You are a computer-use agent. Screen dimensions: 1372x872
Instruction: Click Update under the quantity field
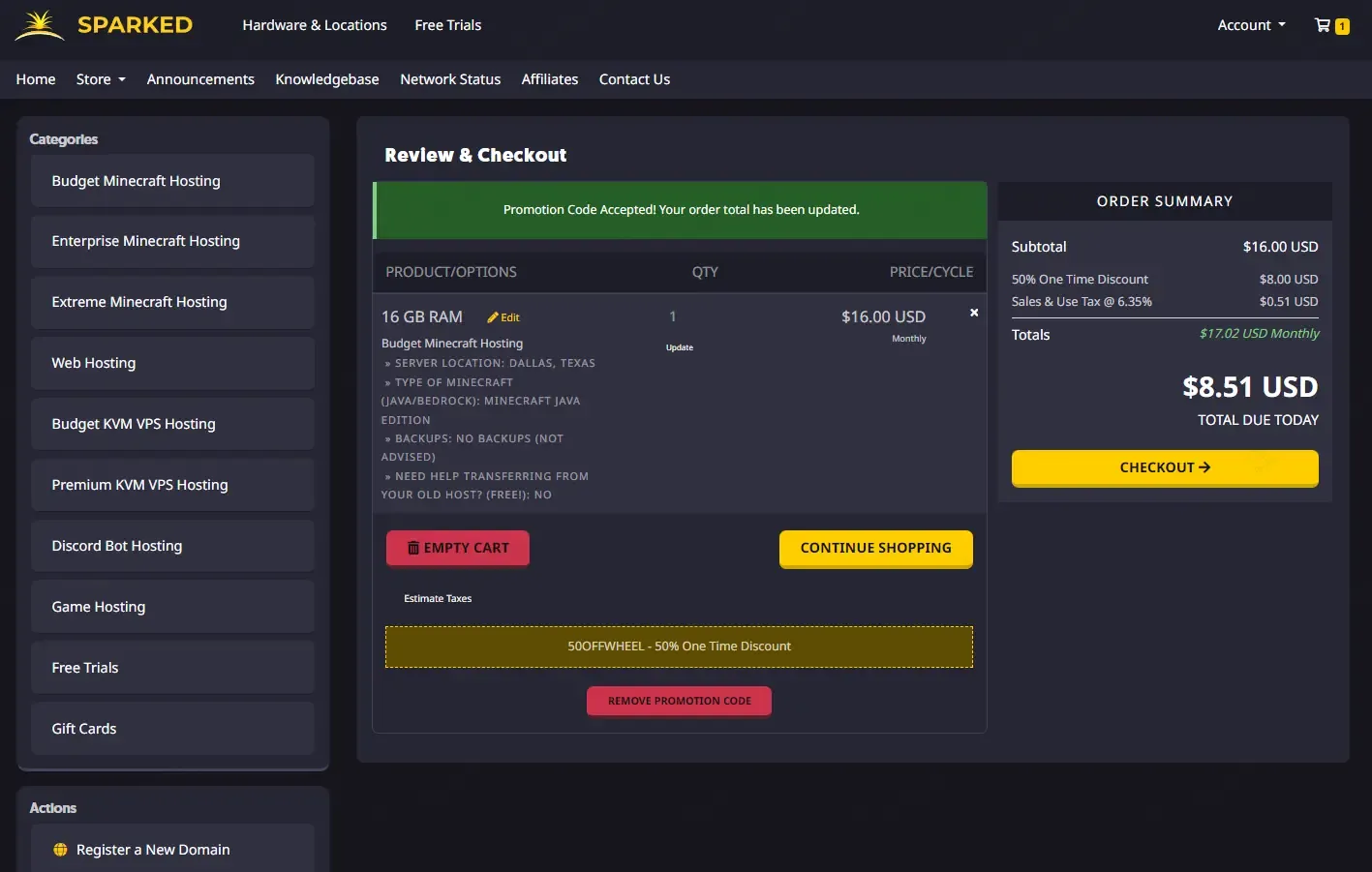tap(680, 347)
